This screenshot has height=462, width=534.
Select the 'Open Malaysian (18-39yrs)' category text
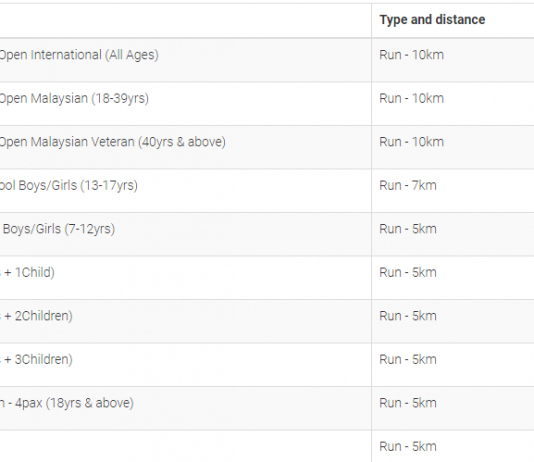click(74, 99)
